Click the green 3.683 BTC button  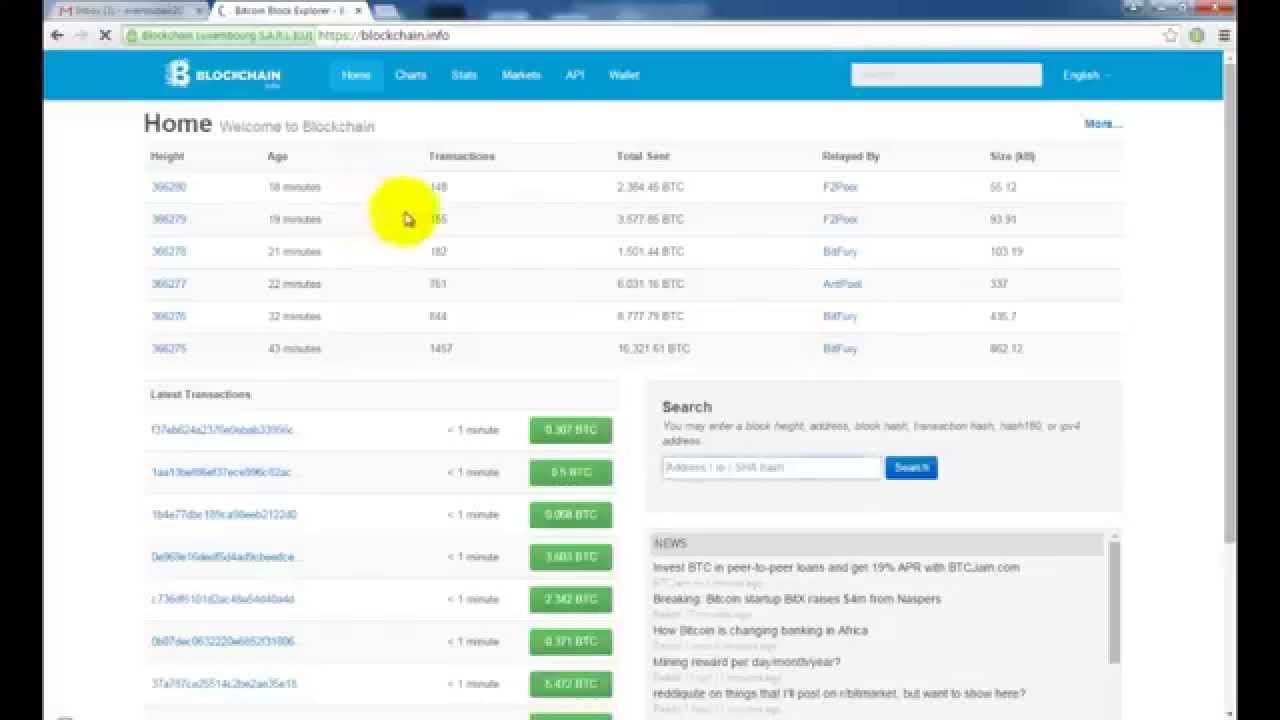pos(570,557)
